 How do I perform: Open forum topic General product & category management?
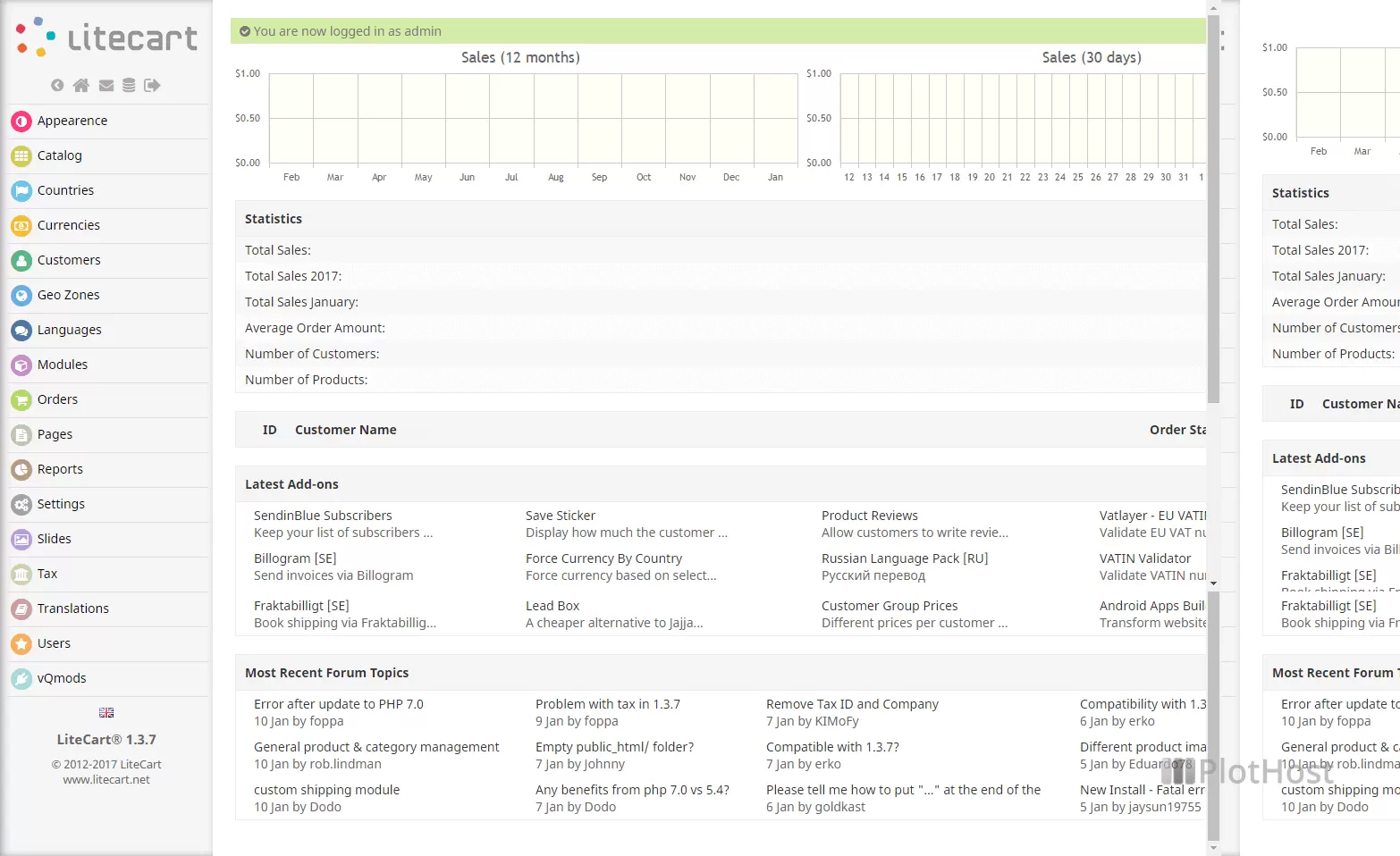pyautogui.click(x=376, y=747)
